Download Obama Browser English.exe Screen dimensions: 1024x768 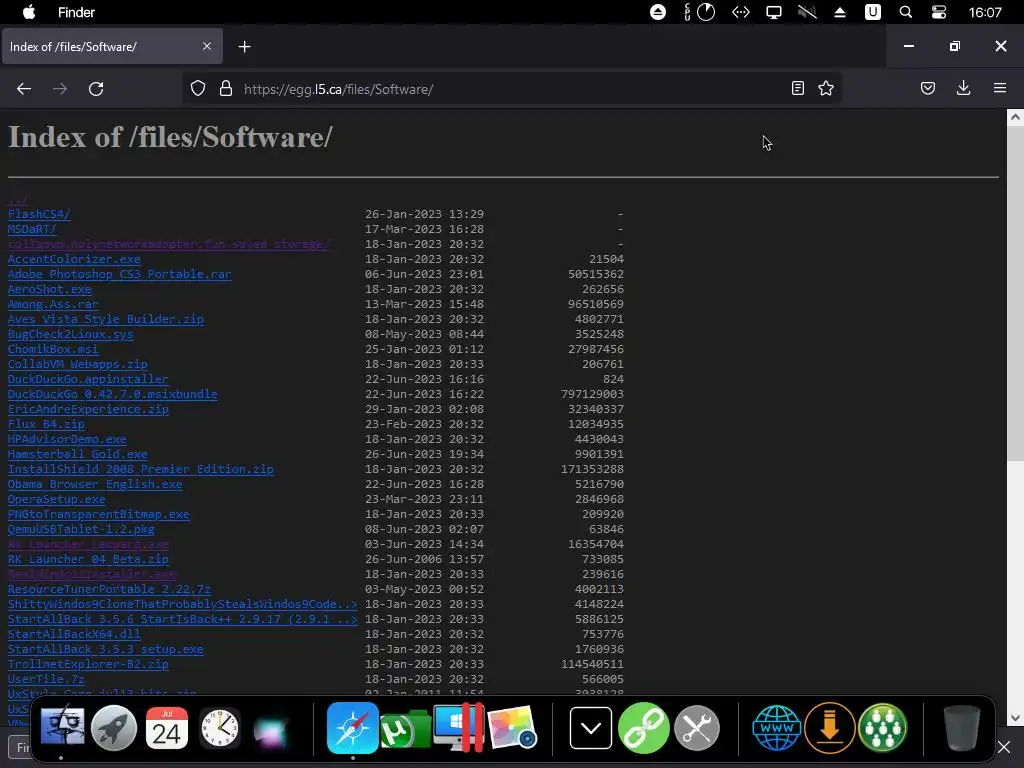click(95, 485)
